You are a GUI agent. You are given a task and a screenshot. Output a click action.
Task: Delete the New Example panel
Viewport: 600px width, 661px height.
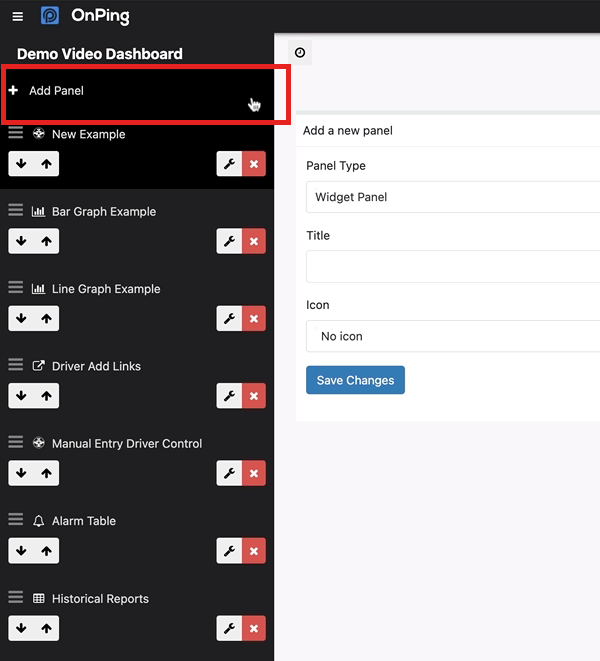[254, 164]
